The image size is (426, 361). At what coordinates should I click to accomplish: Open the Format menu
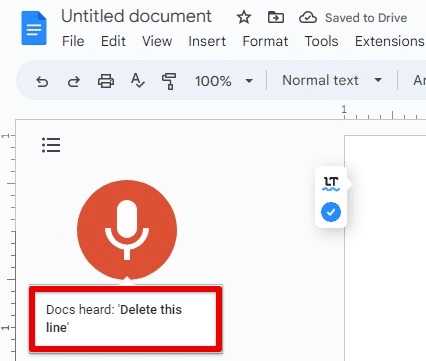coord(265,41)
